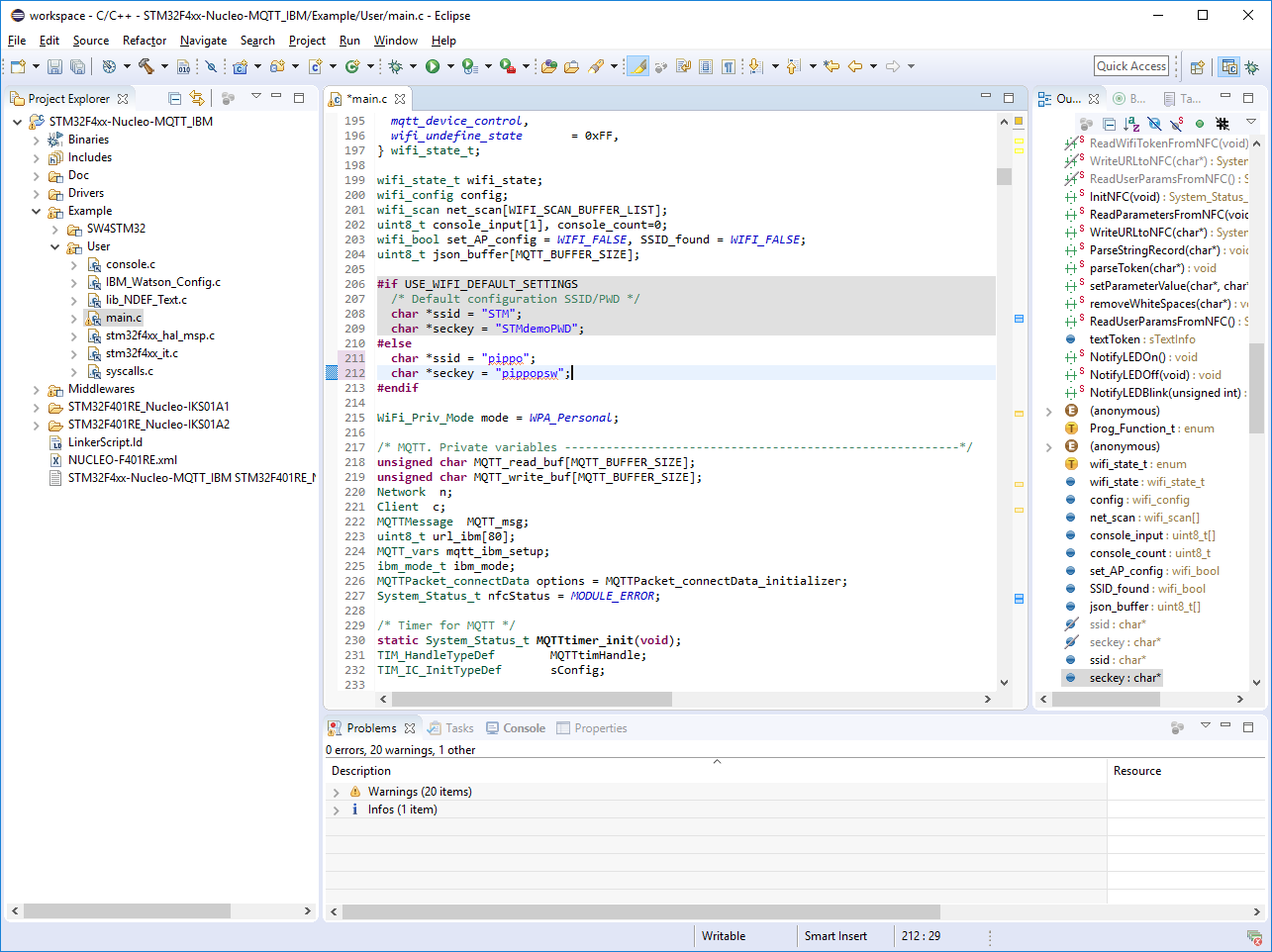The image size is (1272, 952).
Task: Select console.c in the project tree
Action: pyautogui.click(x=131, y=264)
